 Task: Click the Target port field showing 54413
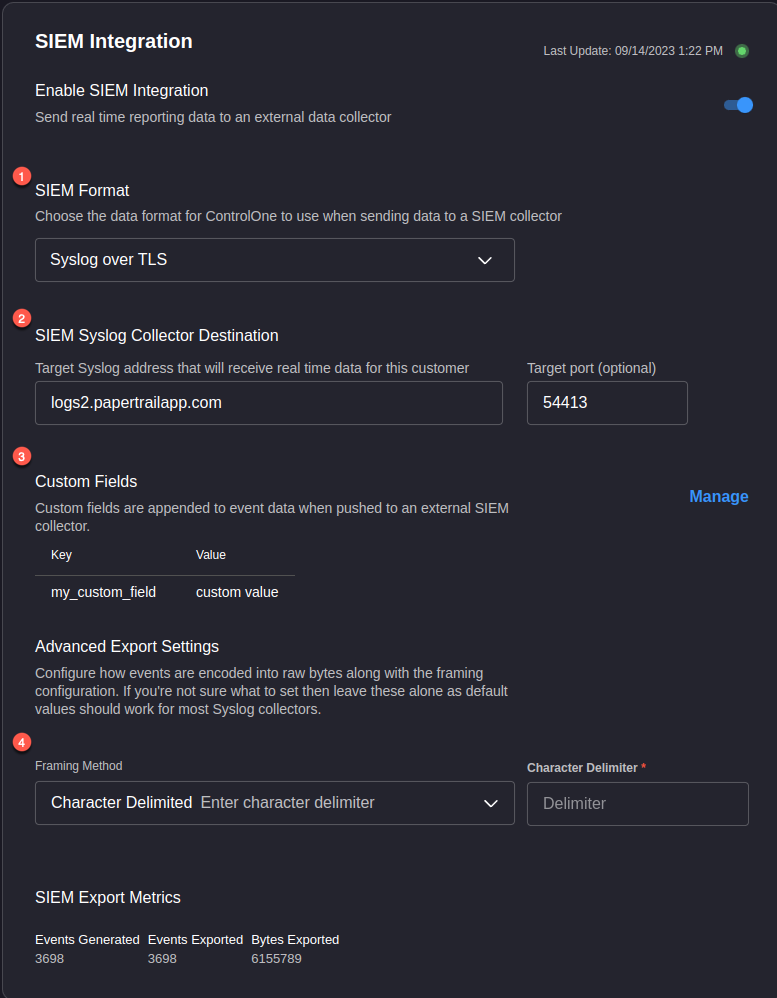tap(607, 403)
